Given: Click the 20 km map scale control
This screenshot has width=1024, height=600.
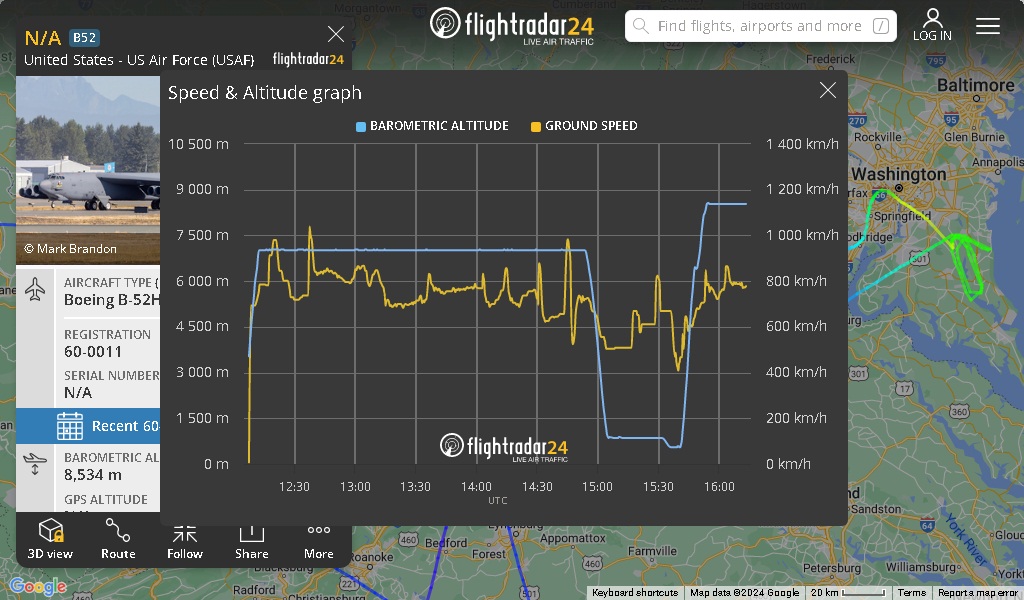Looking at the screenshot, I should [848, 593].
